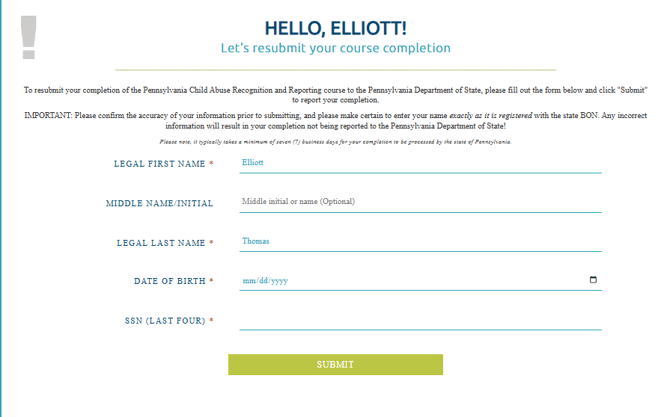
Task: Select the Legal Last Name field
Action: [420, 241]
